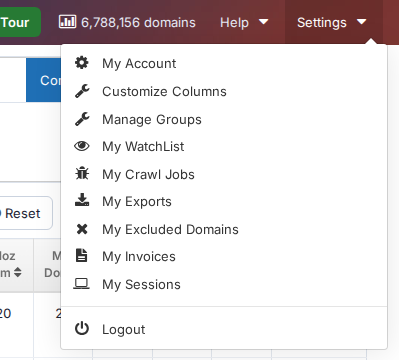Click the power icon beside Logout

[82, 328]
